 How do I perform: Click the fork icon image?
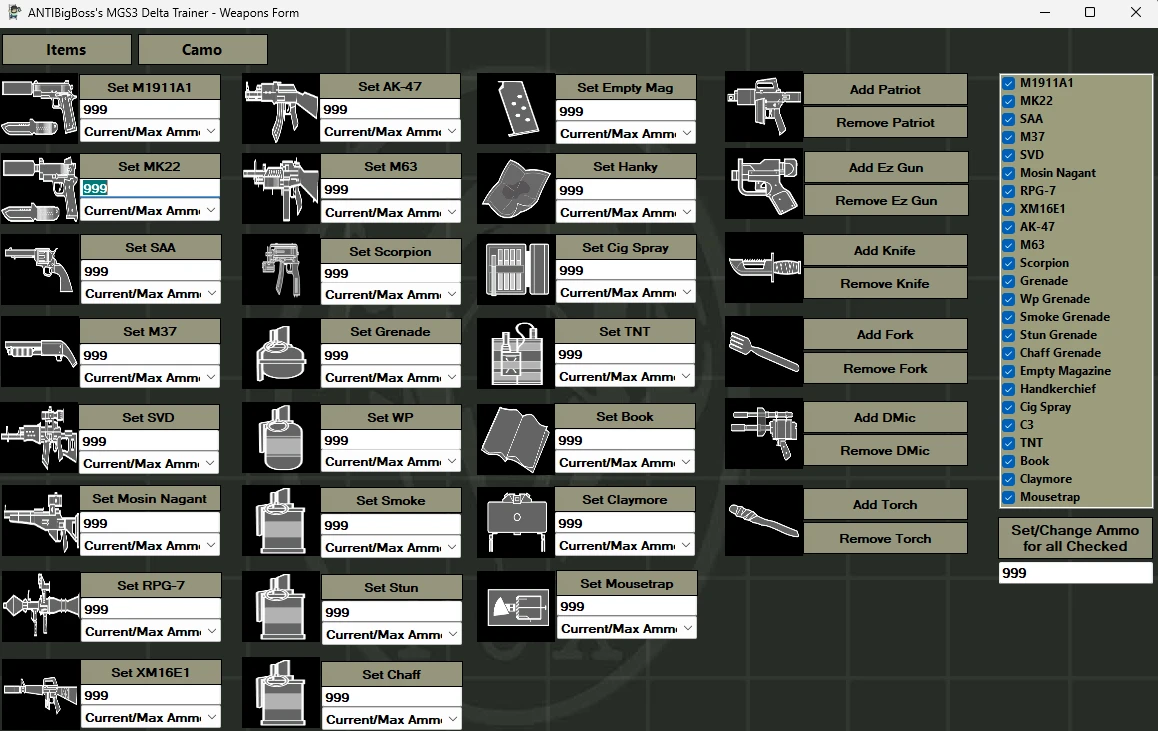(764, 351)
